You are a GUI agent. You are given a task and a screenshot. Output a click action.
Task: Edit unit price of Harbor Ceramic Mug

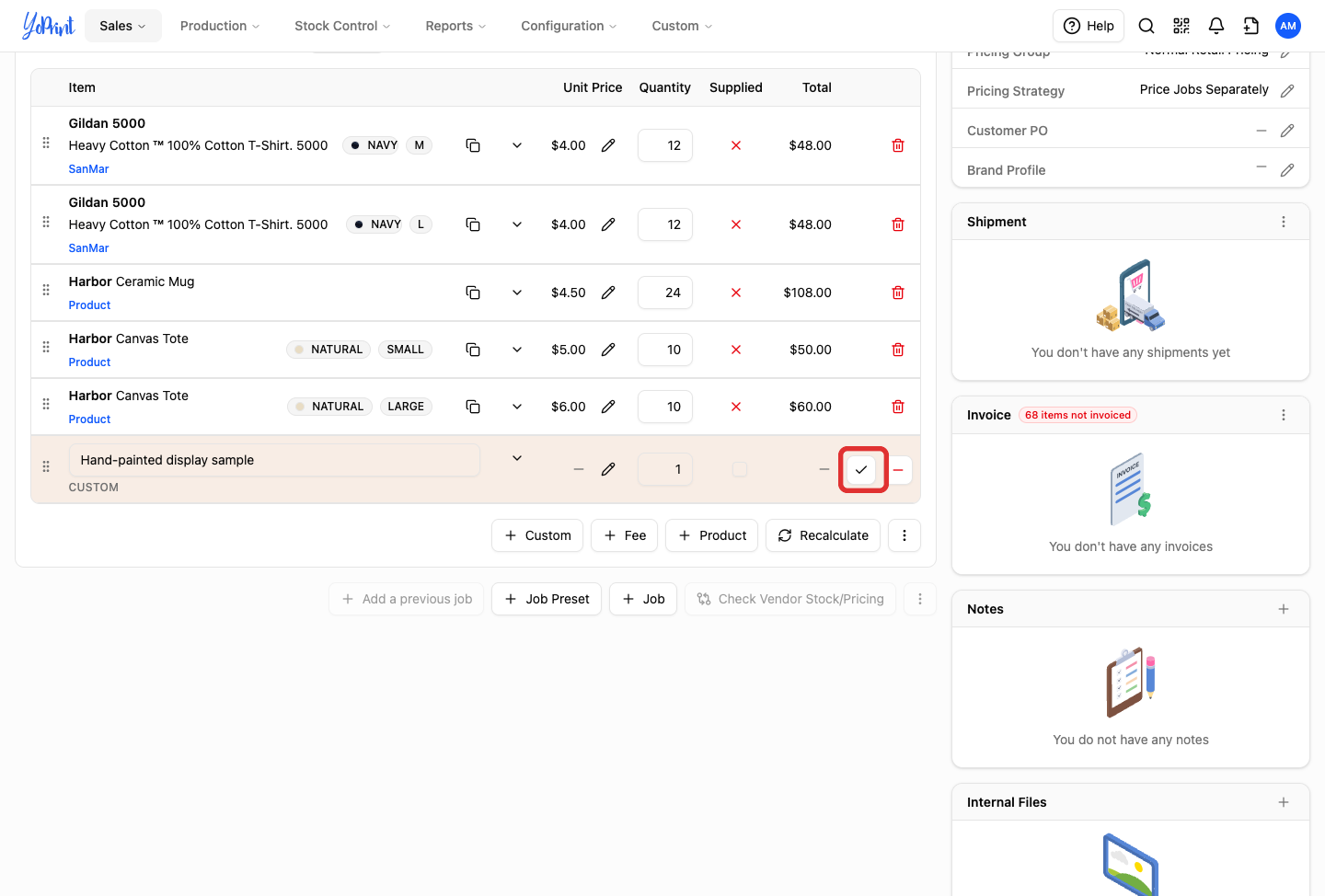pos(608,293)
